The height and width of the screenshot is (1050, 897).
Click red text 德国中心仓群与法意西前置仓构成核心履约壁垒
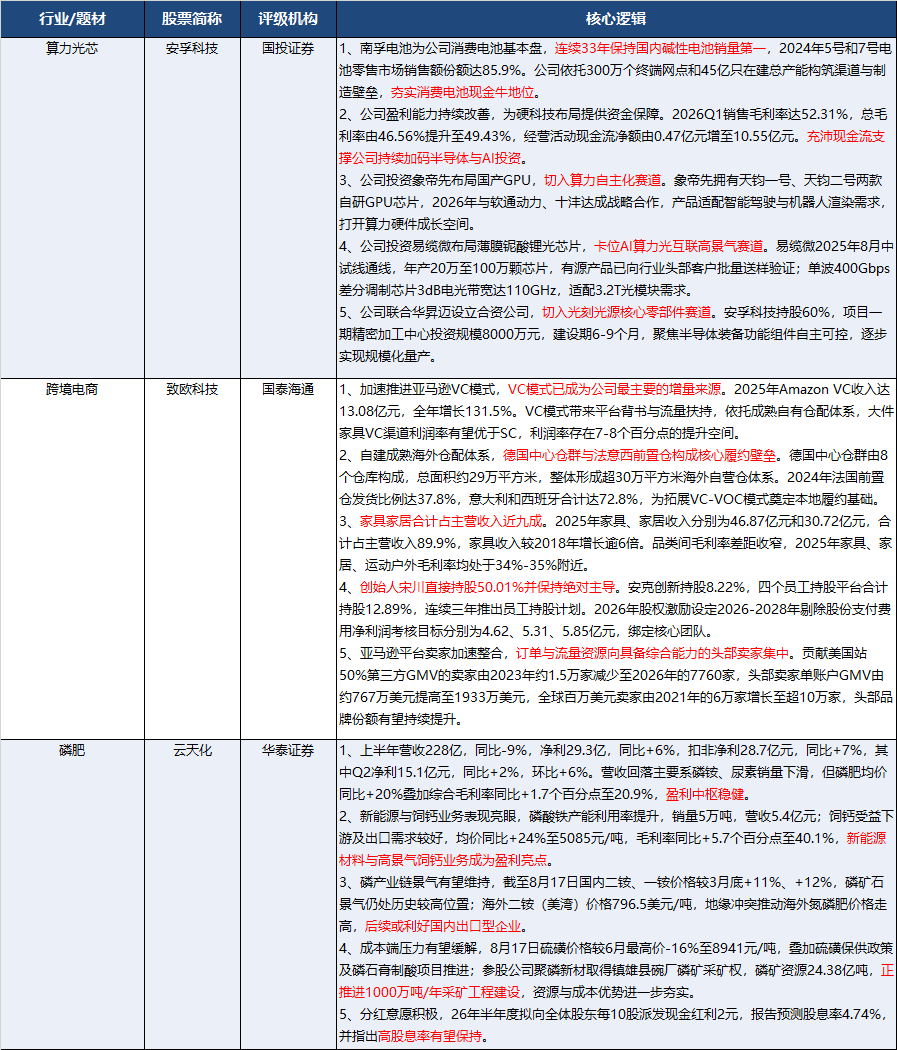tap(640, 455)
